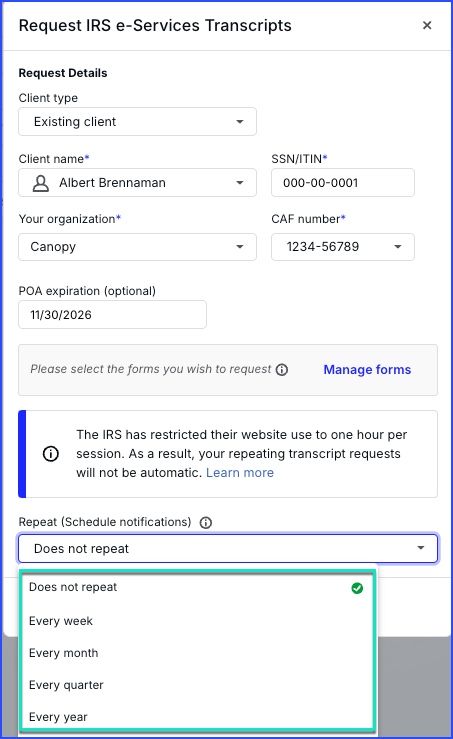Screen dimensions: 453x739
Task: Click the SSN/ITIN input field
Action: [x=343, y=182]
